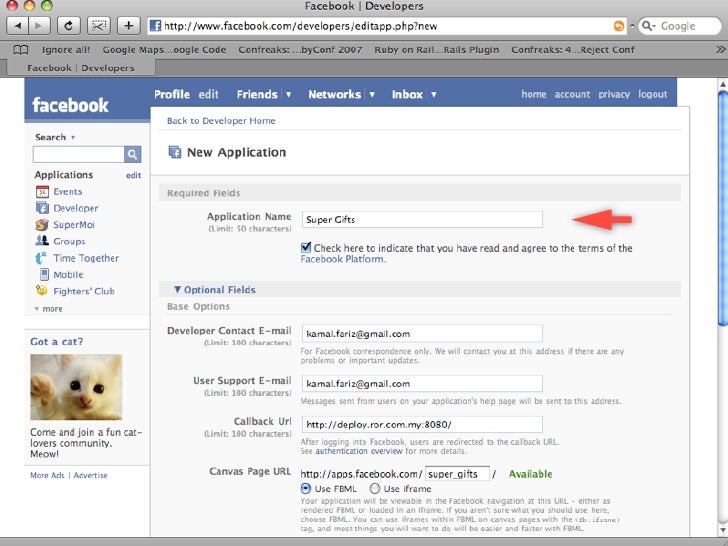The height and width of the screenshot is (546, 728).
Task: Click the User Support E-mail field
Action: click(x=422, y=384)
